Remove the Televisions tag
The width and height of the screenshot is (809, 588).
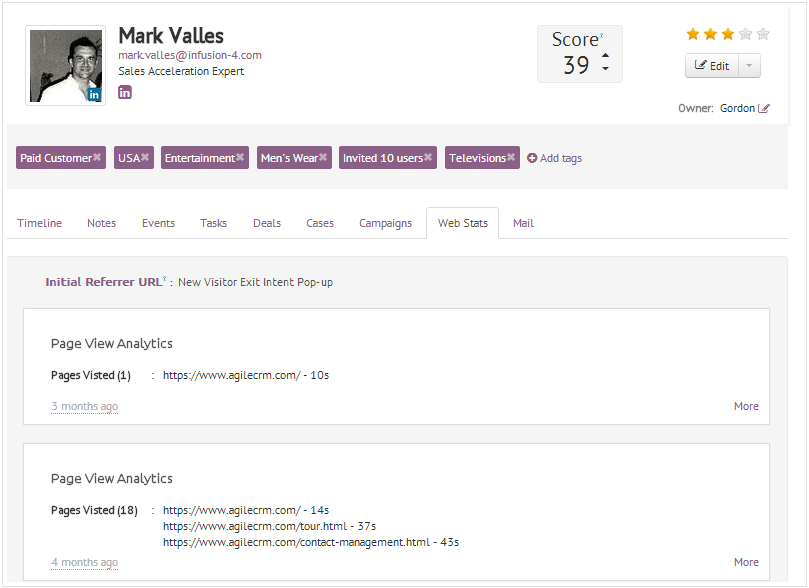click(510, 157)
